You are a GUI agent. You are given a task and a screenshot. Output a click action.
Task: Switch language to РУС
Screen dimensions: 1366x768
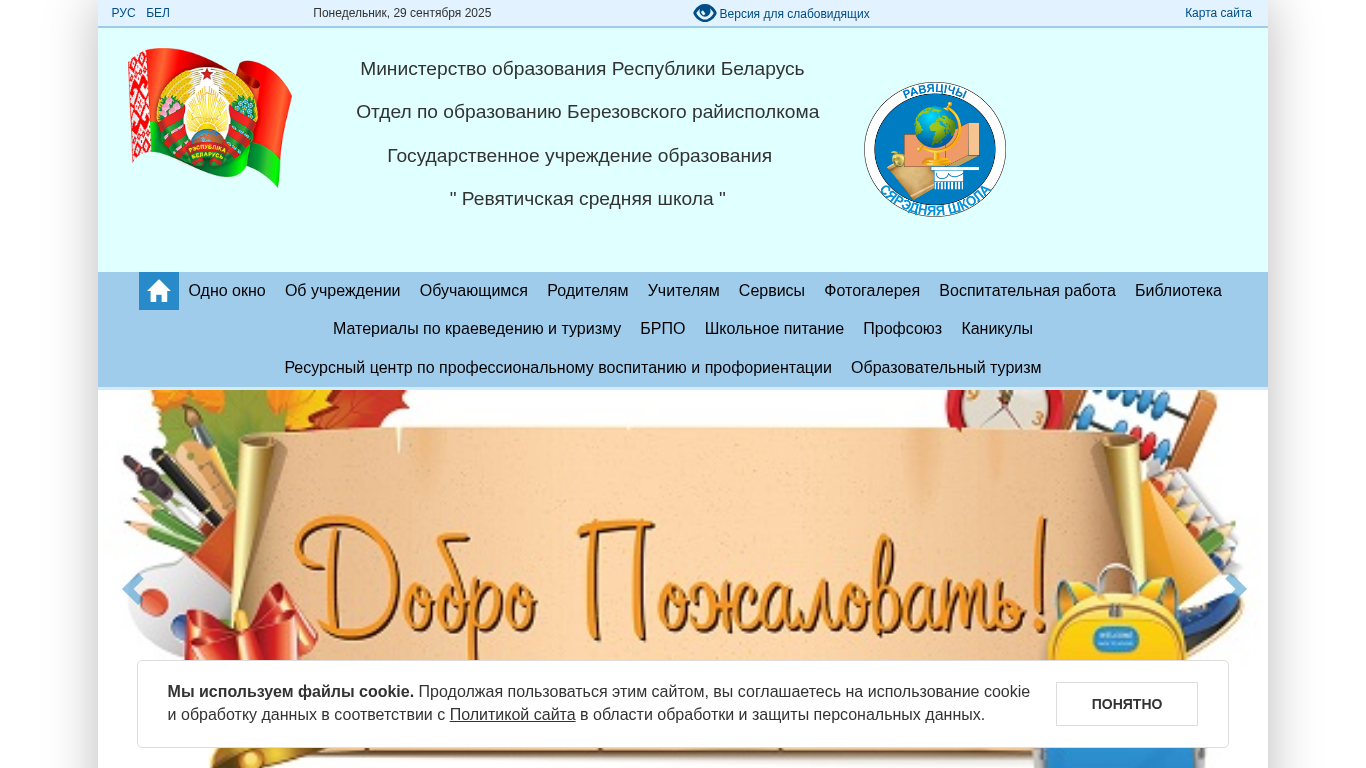pyautogui.click(x=124, y=13)
